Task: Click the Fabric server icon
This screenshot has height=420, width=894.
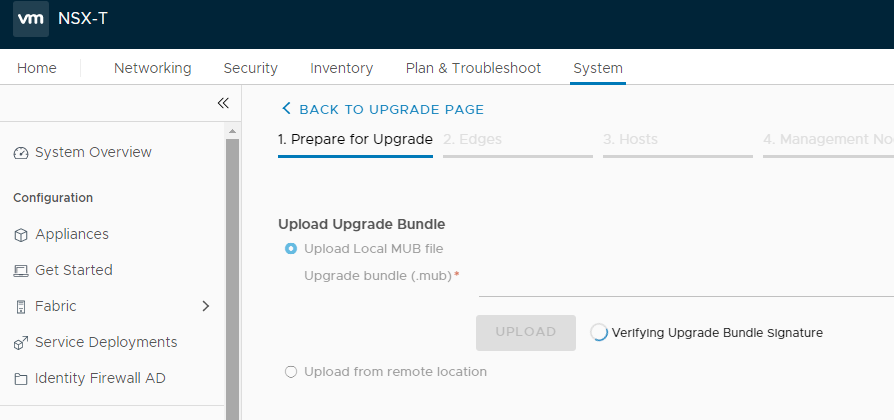Action: pyautogui.click(x=21, y=307)
